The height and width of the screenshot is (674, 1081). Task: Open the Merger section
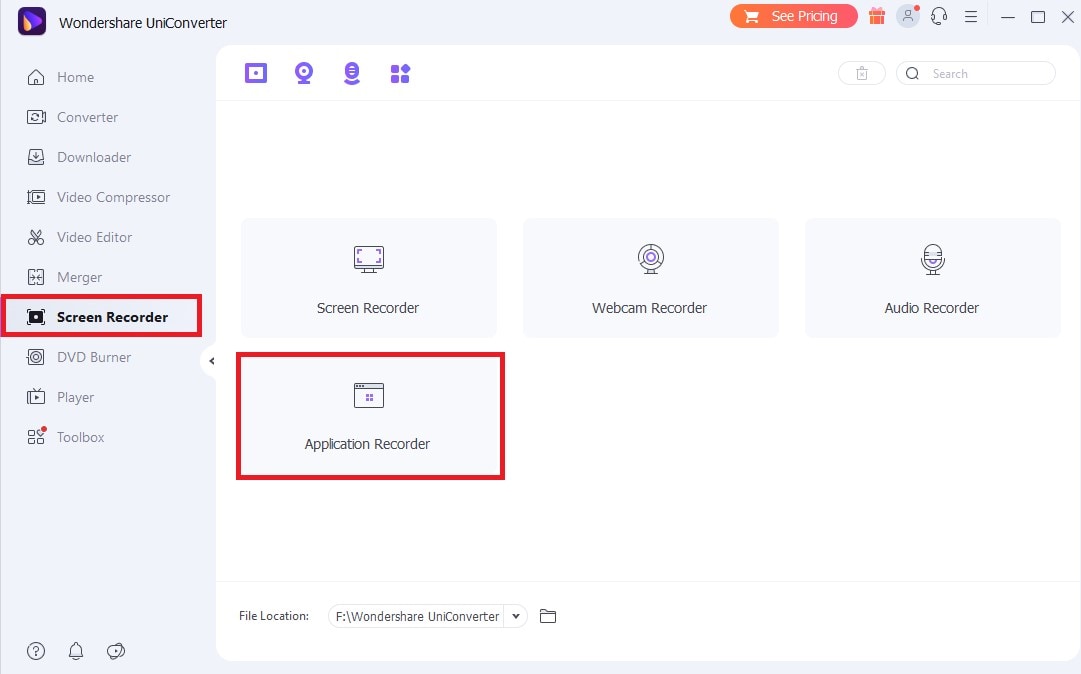tap(64, 277)
